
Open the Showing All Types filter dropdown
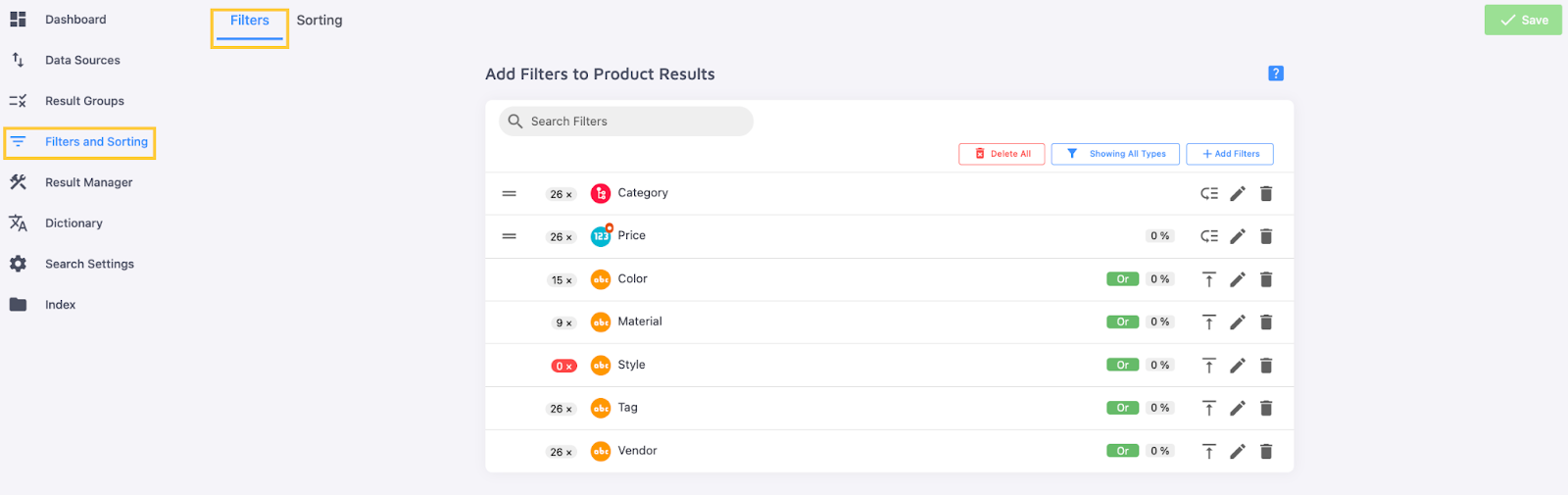[x=1115, y=154]
